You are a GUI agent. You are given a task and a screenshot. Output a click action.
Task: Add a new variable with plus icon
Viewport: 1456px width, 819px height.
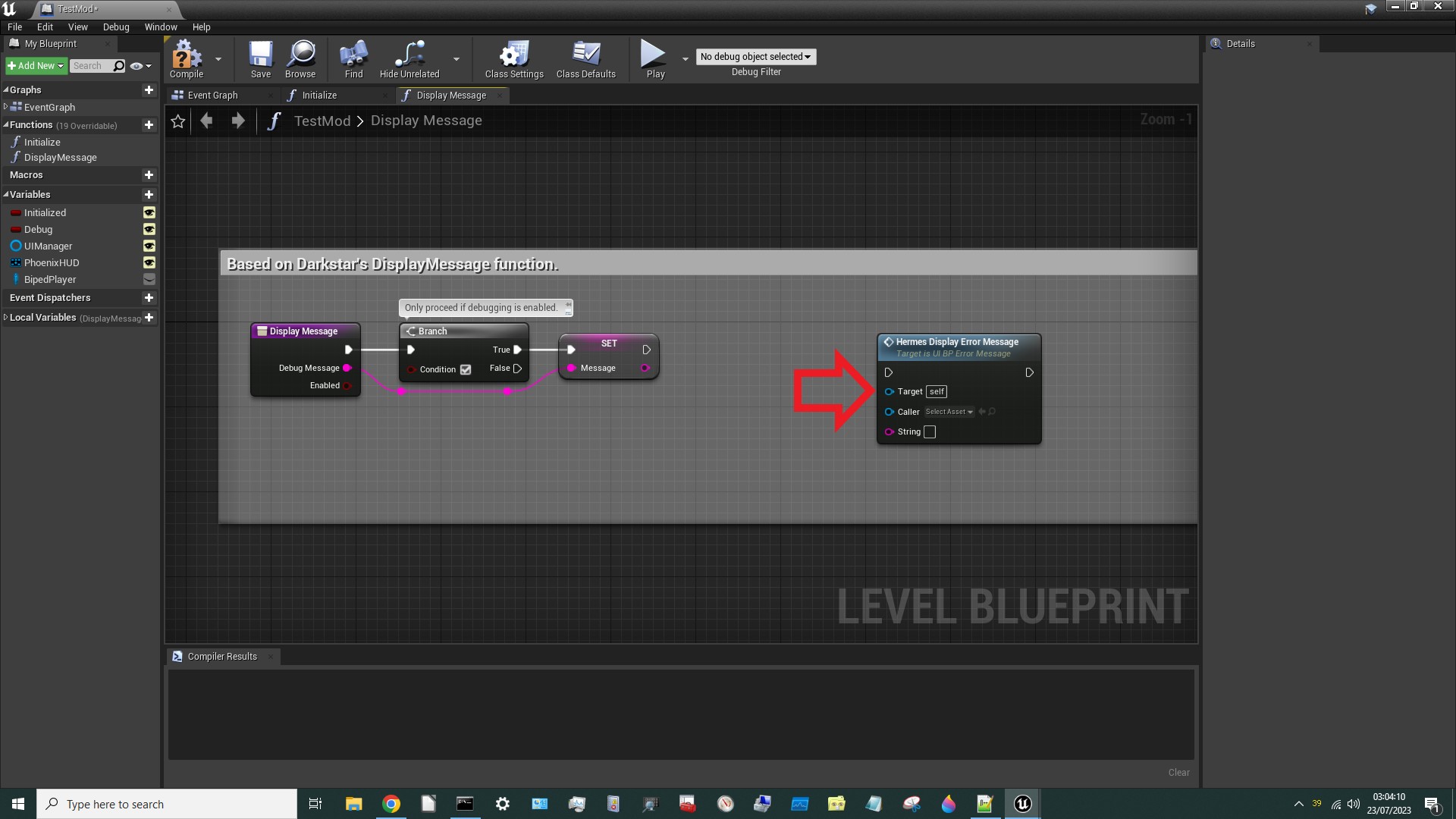tap(149, 195)
